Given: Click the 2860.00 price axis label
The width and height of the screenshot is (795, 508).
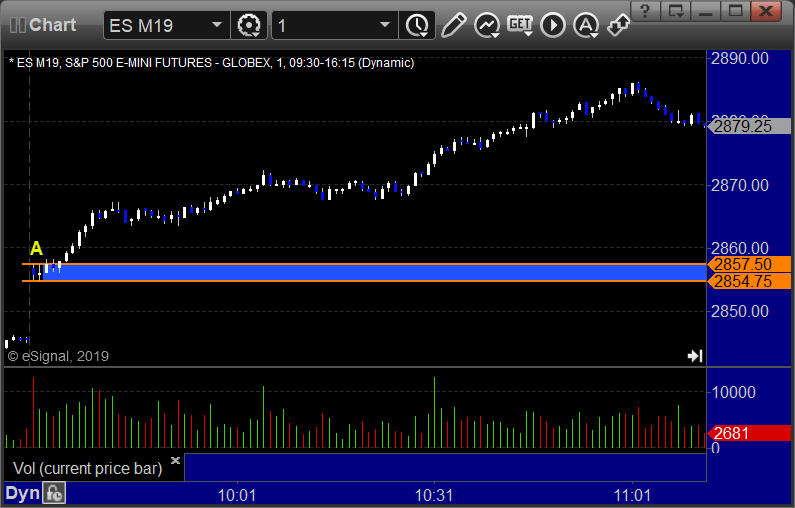Looking at the screenshot, I should tap(740, 248).
